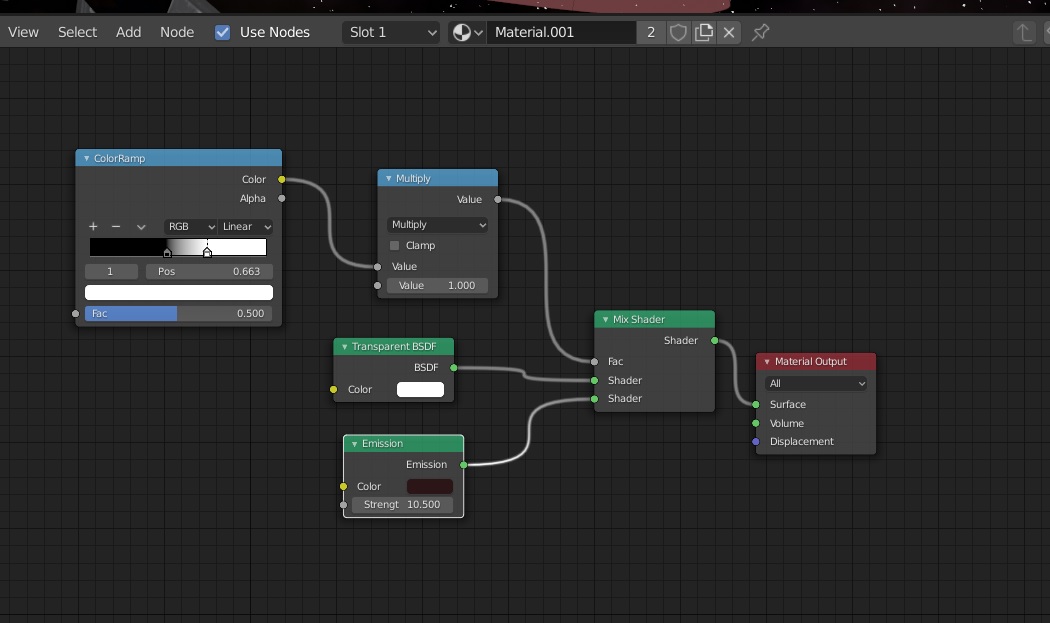
Task: Toggle the pin icon in the header
Action: (761, 32)
